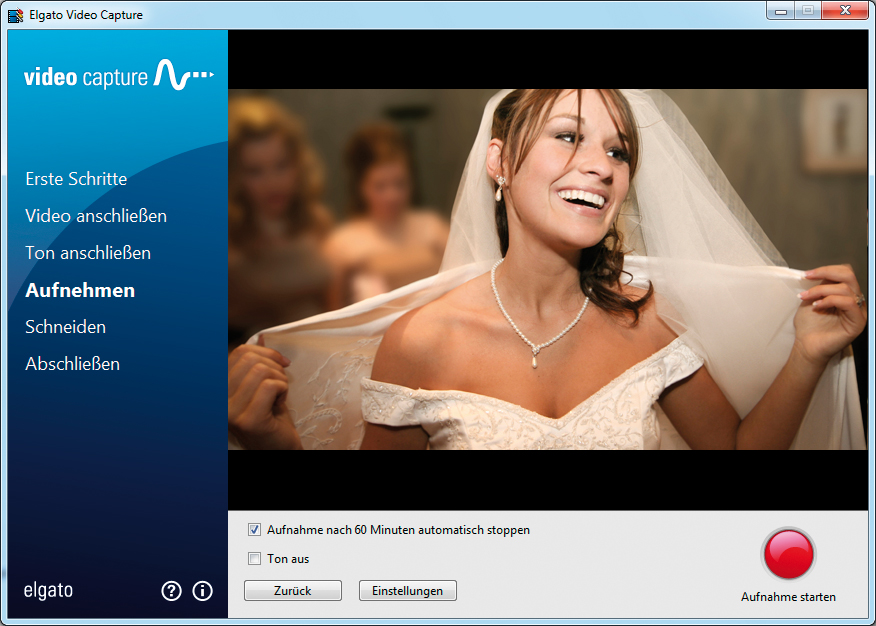This screenshot has height=626, width=876.
Task: Open the info icon in sidebar
Action: [203, 591]
